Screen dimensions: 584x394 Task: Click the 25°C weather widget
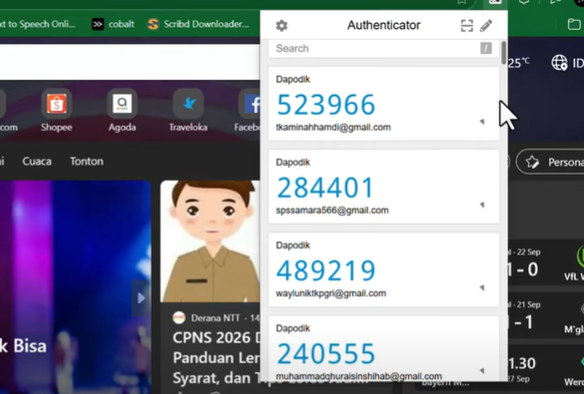pos(518,63)
